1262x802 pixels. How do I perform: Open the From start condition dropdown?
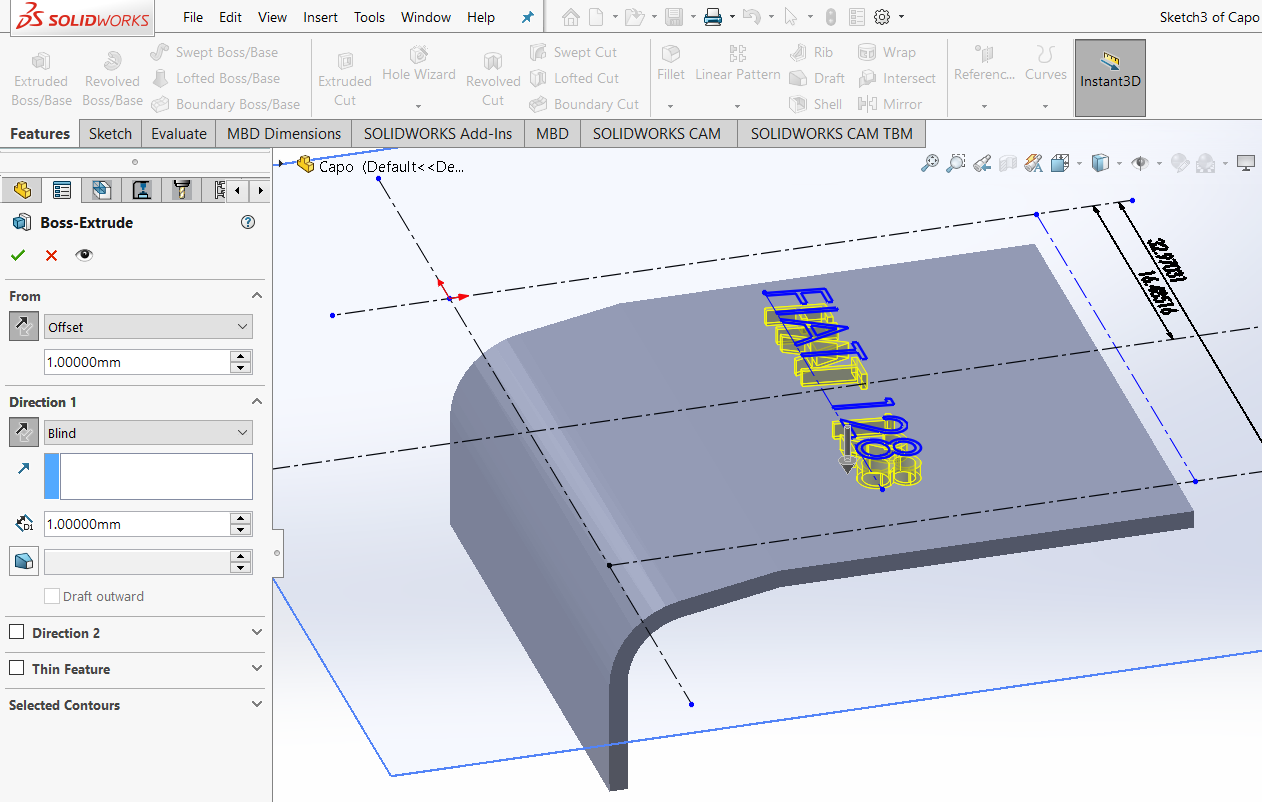(x=148, y=327)
